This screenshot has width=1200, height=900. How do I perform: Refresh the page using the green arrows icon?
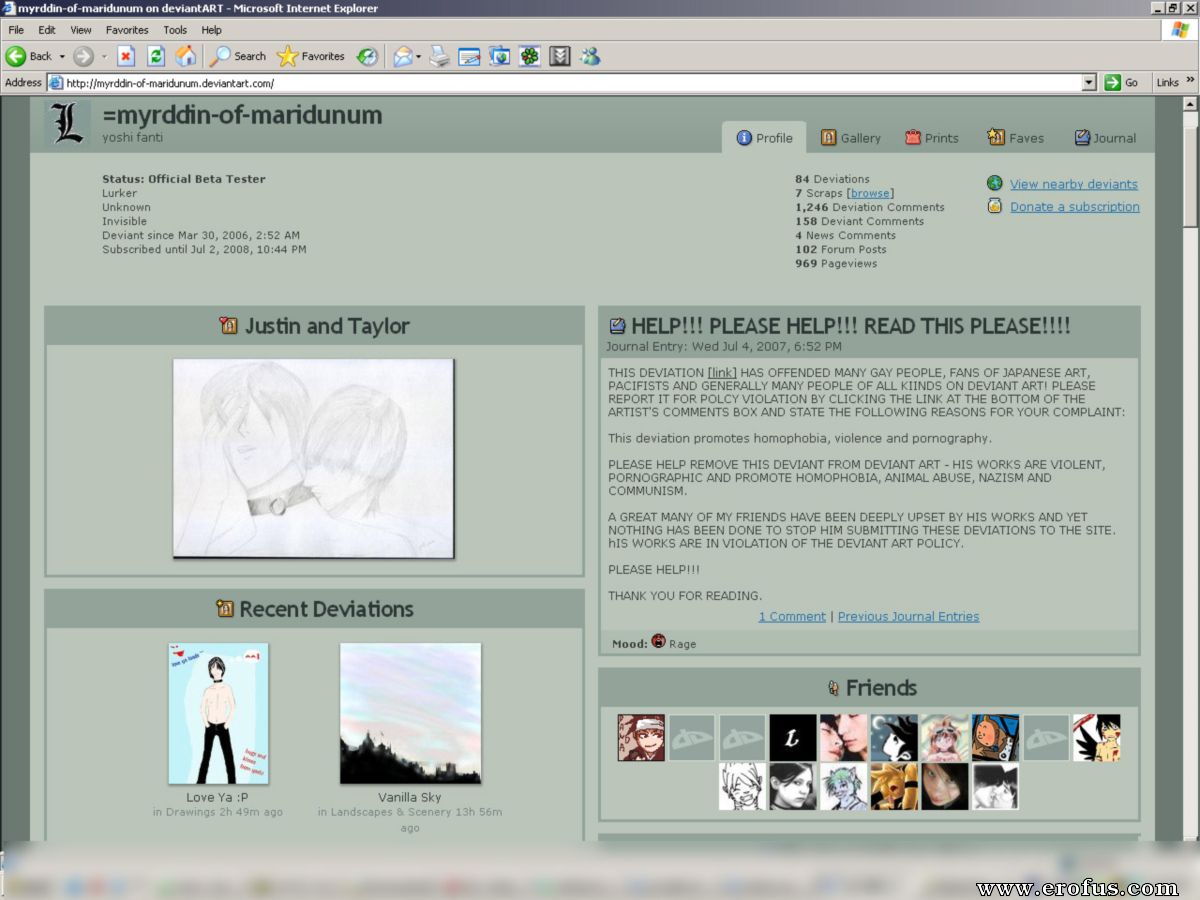[156, 56]
